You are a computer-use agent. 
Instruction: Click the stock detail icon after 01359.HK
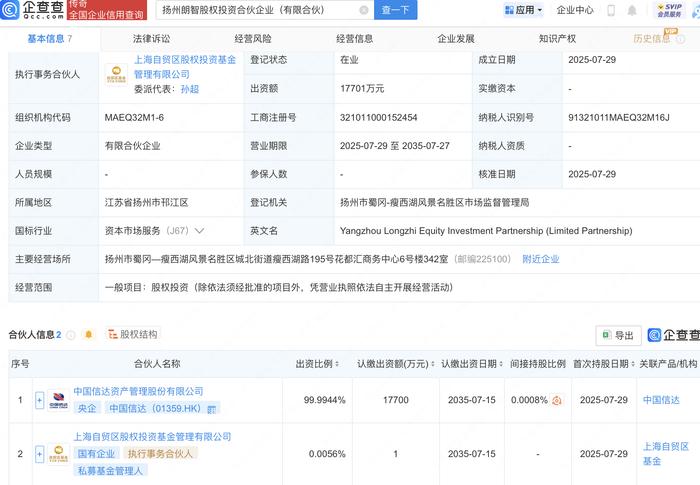[x=212, y=409]
